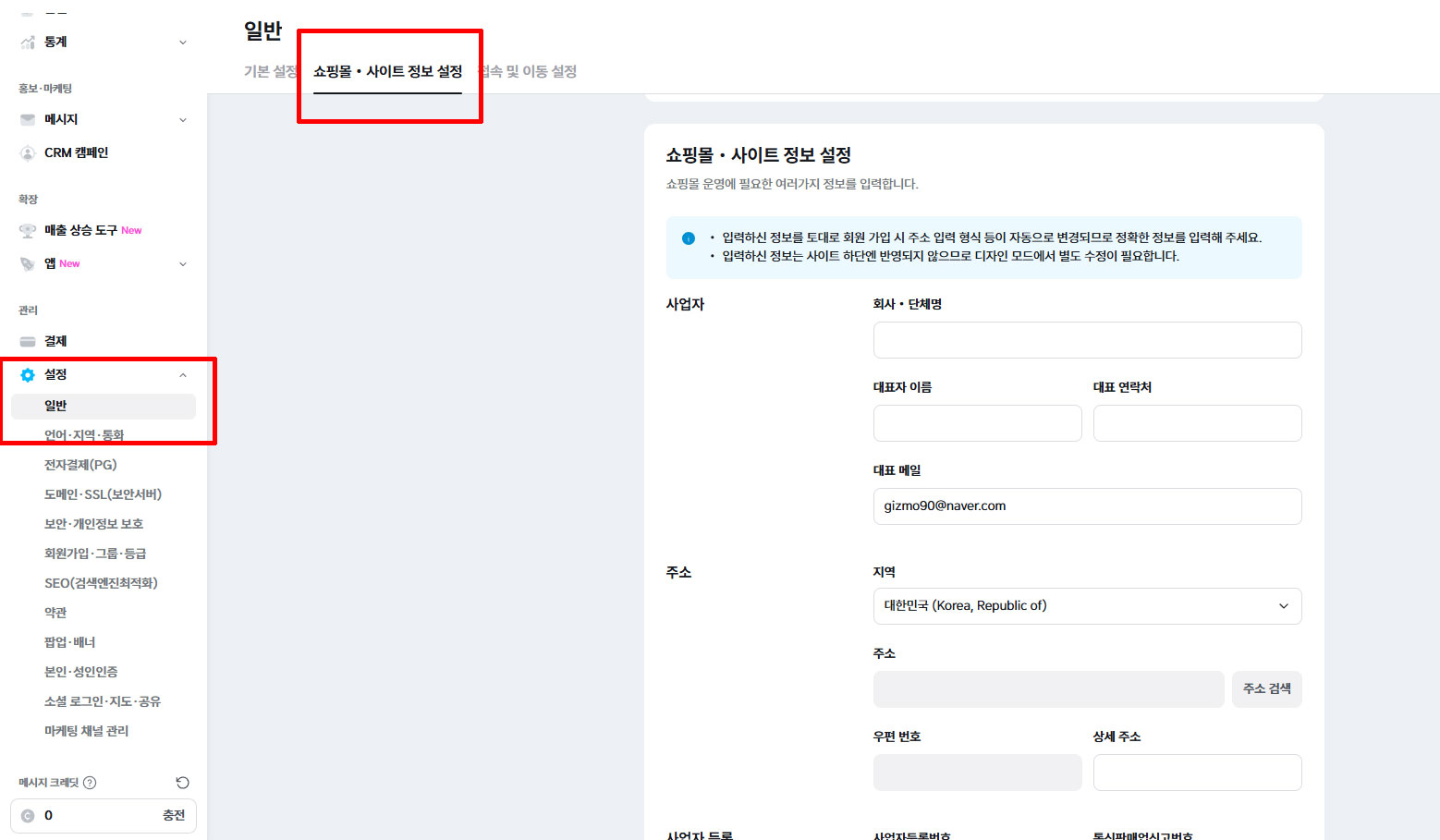1440x840 pixels.
Task: Switch to the 기본 설정 tab
Action: [x=270, y=72]
